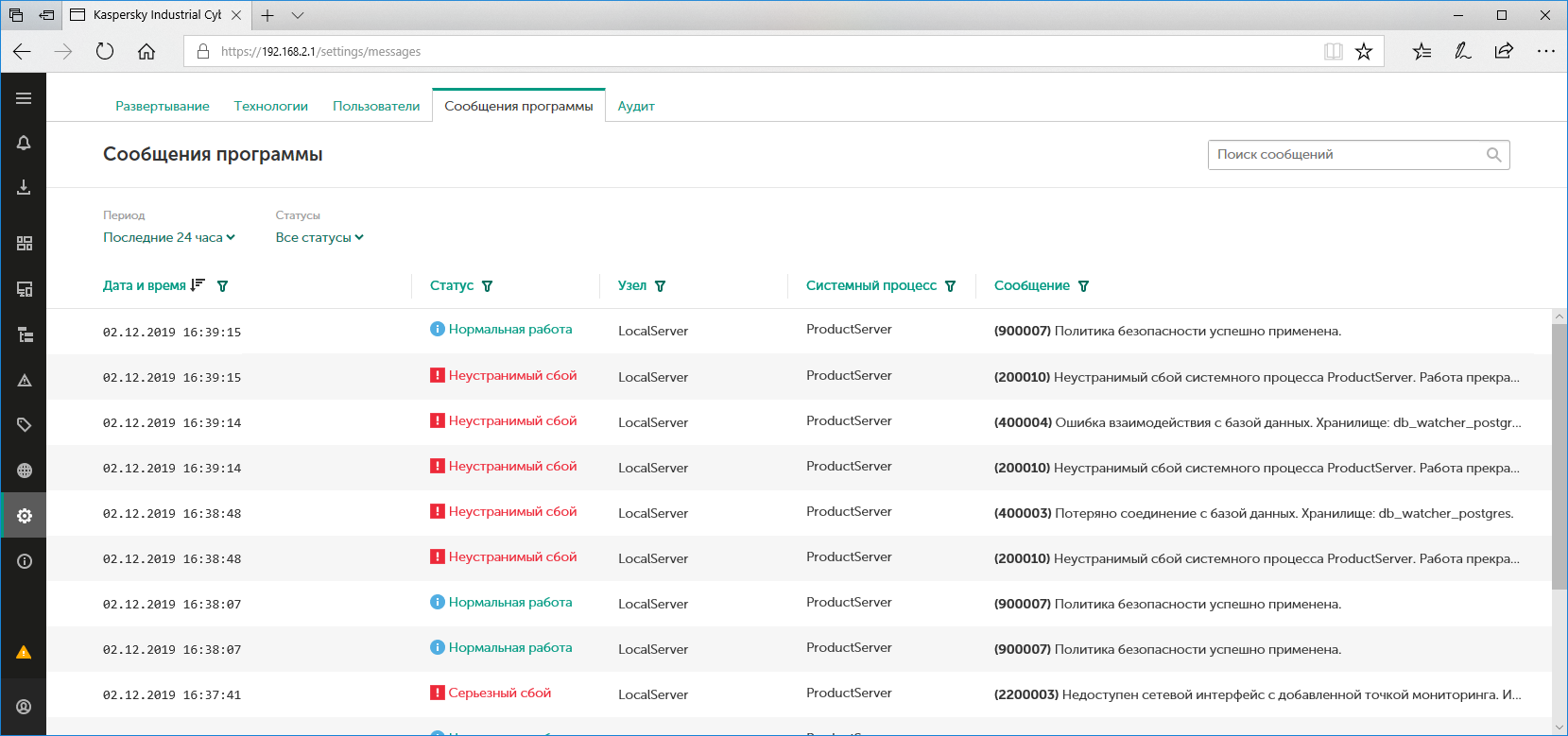This screenshot has height=736, width=1568.
Task: Open the settings gear in sidebar
Action: pos(24,516)
